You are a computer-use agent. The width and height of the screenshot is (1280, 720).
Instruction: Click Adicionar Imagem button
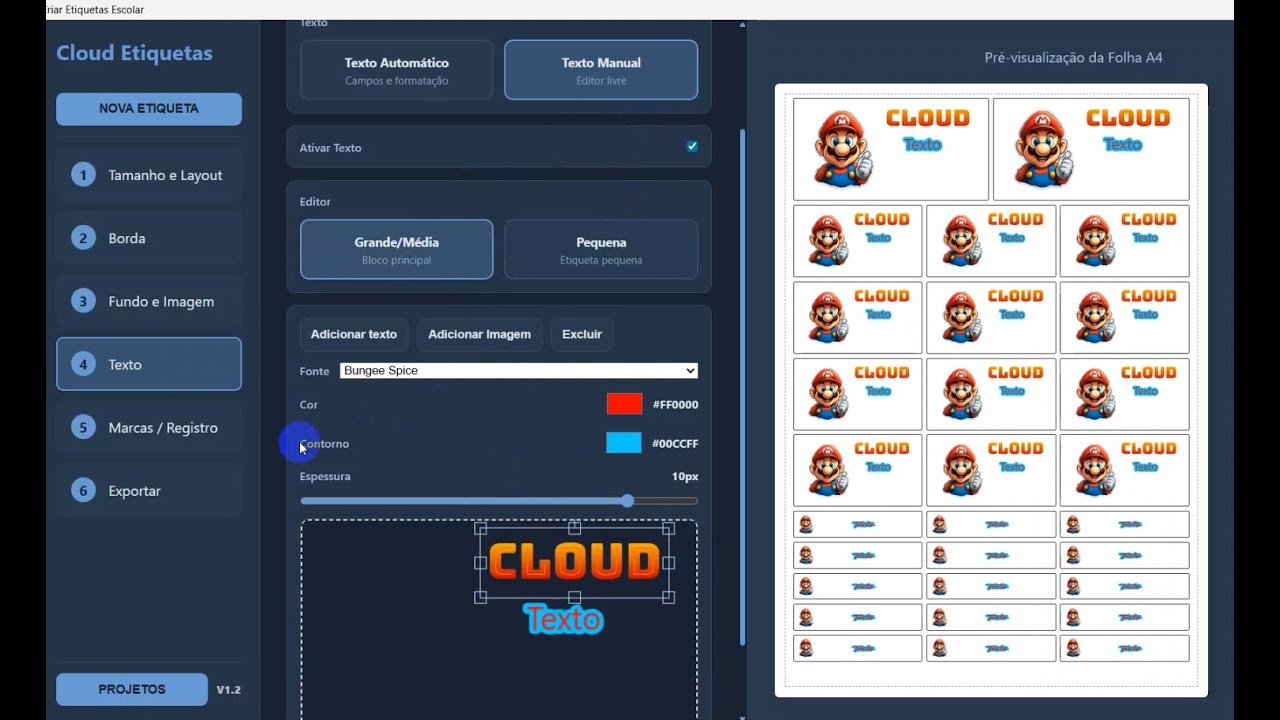click(x=480, y=334)
